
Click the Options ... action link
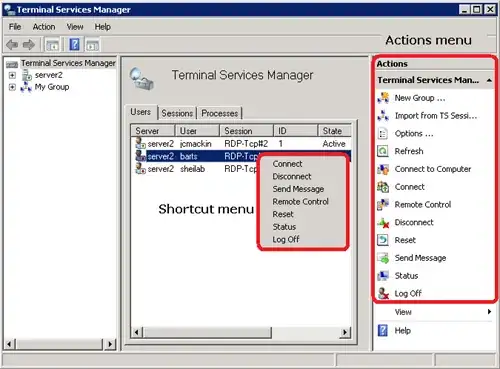pos(414,133)
